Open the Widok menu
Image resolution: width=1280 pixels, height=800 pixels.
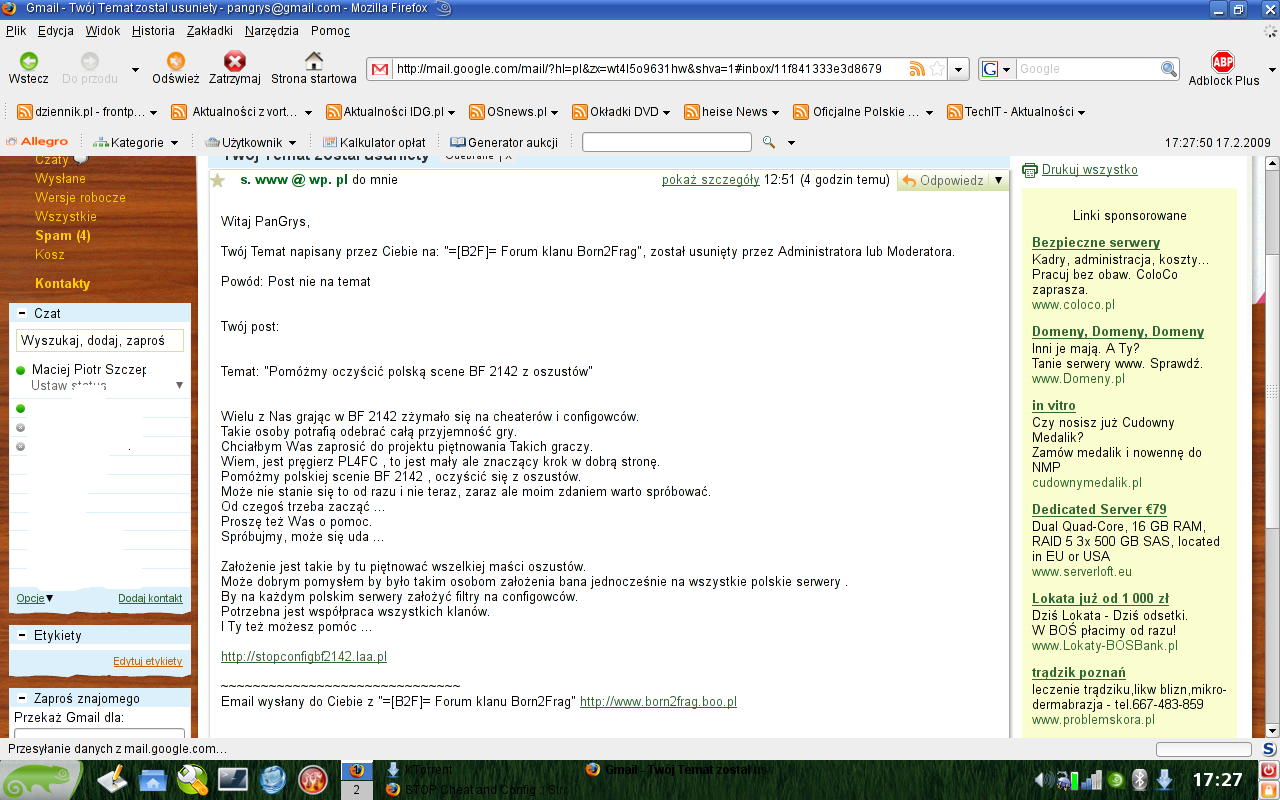pyautogui.click(x=103, y=31)
